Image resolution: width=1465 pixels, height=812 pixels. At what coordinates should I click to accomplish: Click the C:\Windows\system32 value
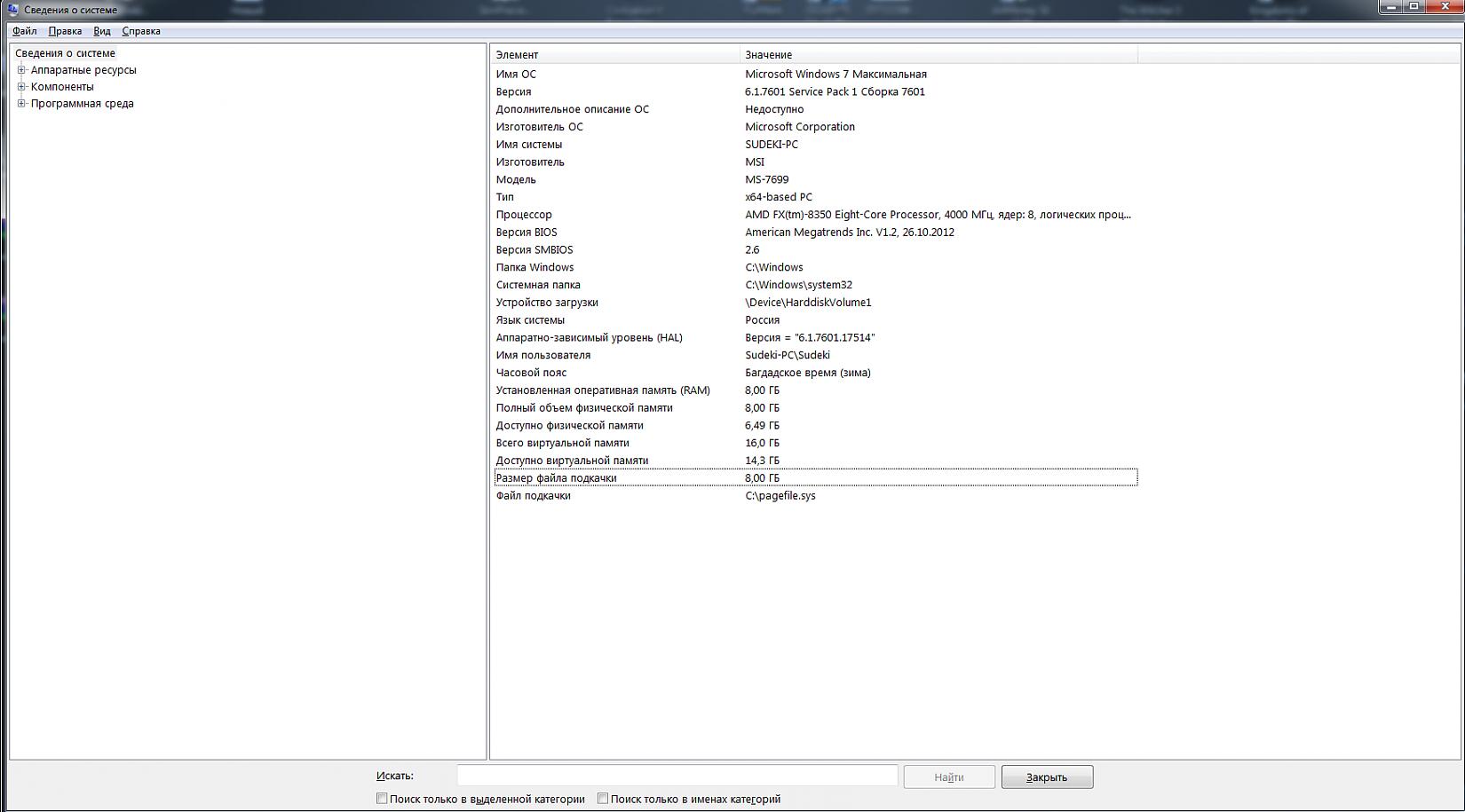(798, 285)
